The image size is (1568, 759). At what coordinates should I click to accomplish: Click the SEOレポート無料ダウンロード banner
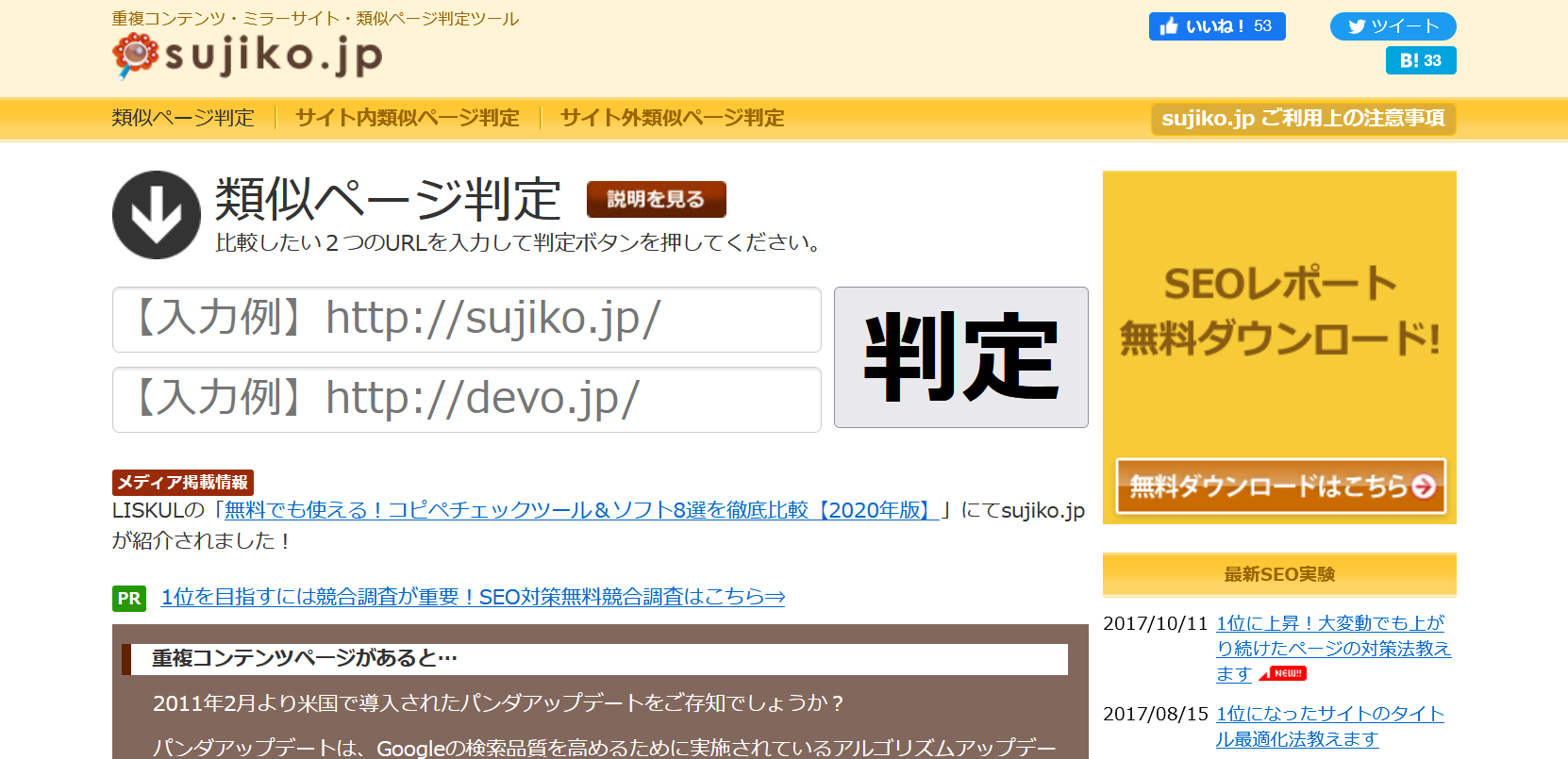pyautogui.click(x=1279, y=347)
